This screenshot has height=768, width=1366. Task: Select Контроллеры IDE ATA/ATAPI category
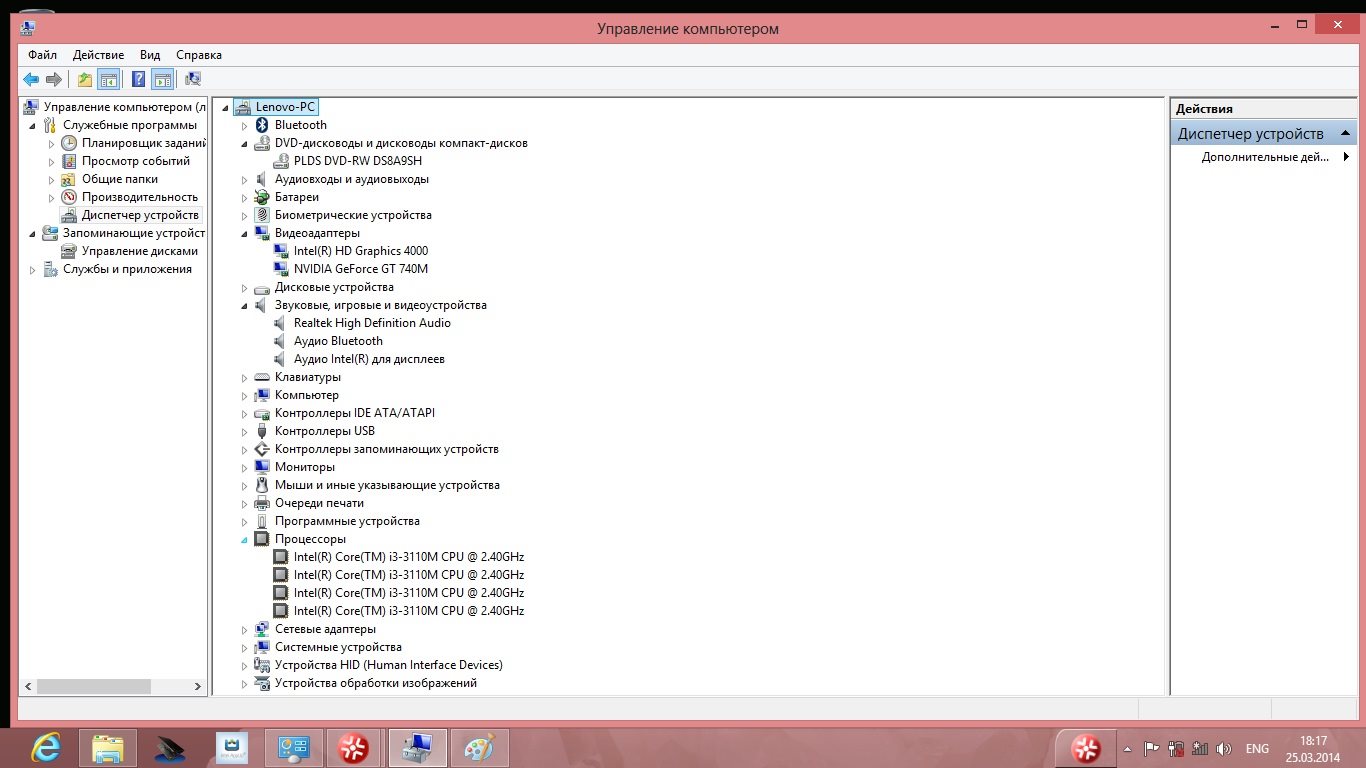pyautogui.click(x=355, y=413)
